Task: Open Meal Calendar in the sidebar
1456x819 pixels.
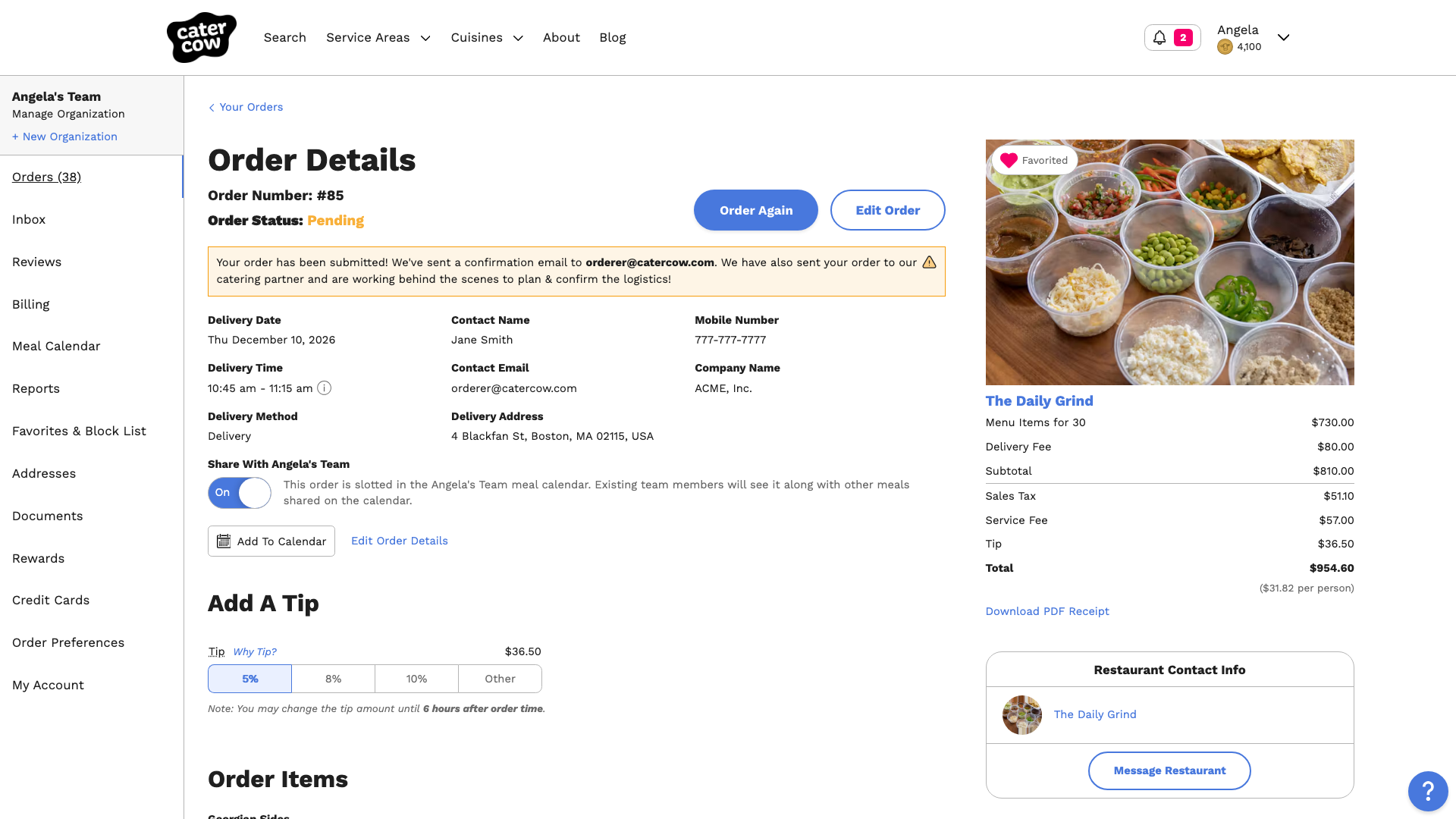Action: pyautogui.click(x=56, y=346)
